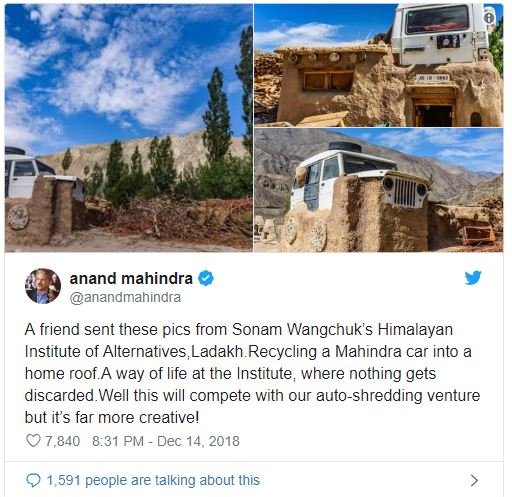This screenshot has height=497, width=512.
Task: Click the 8:31 PM - Dec 14, 2018 timestamp
Action: tap(166, 441)
